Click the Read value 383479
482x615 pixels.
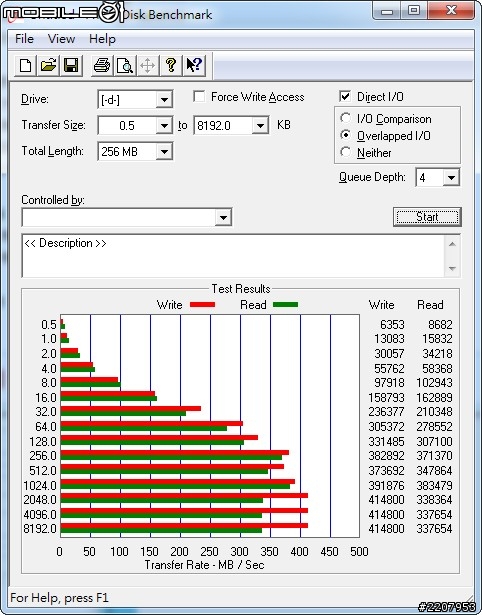click(x=434, y=486)
